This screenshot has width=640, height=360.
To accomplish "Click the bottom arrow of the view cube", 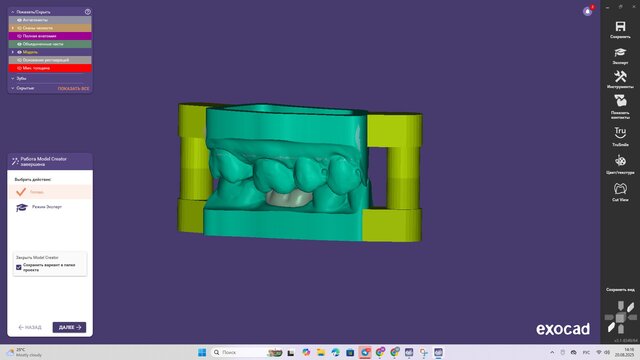I will tap(620, 329).
